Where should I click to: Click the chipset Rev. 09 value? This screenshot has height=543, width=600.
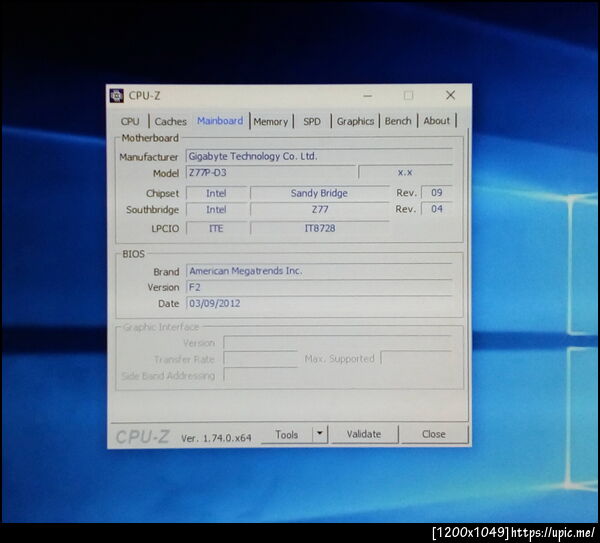click(x=437, y=192)
